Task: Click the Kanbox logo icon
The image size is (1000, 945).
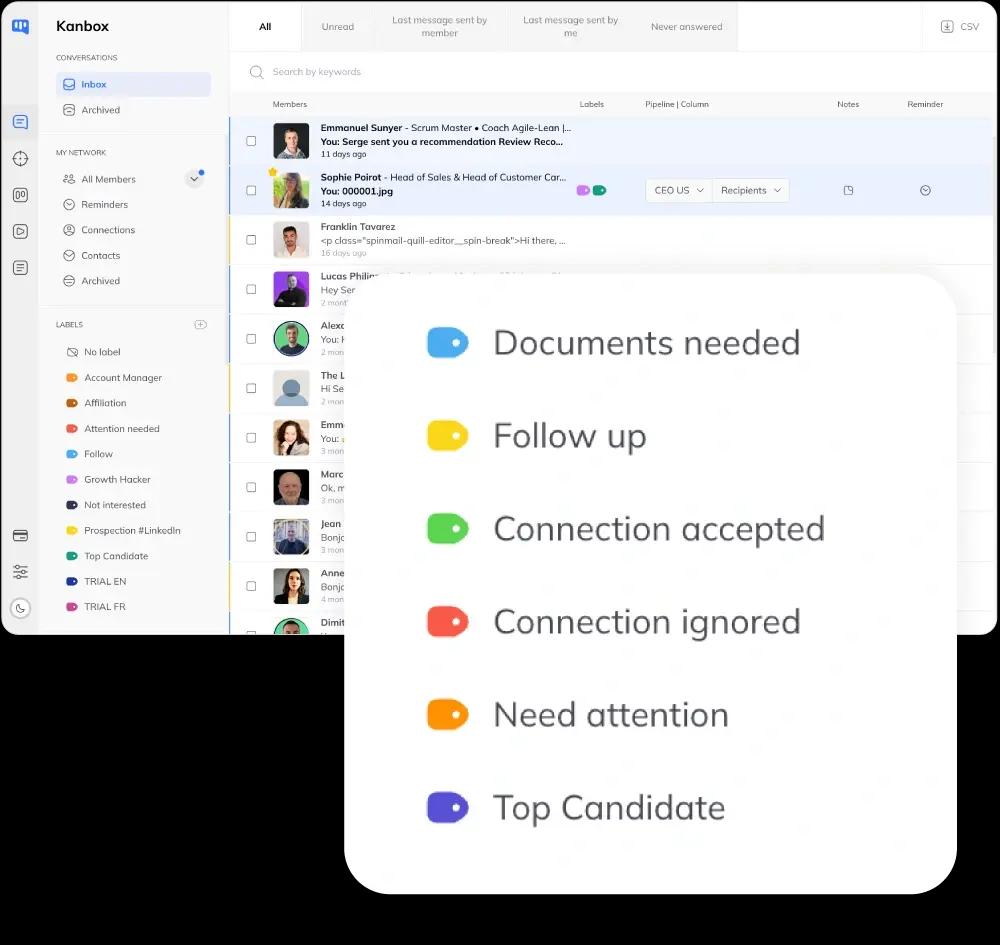Action: pyautogui.click(x=20, y=26)
